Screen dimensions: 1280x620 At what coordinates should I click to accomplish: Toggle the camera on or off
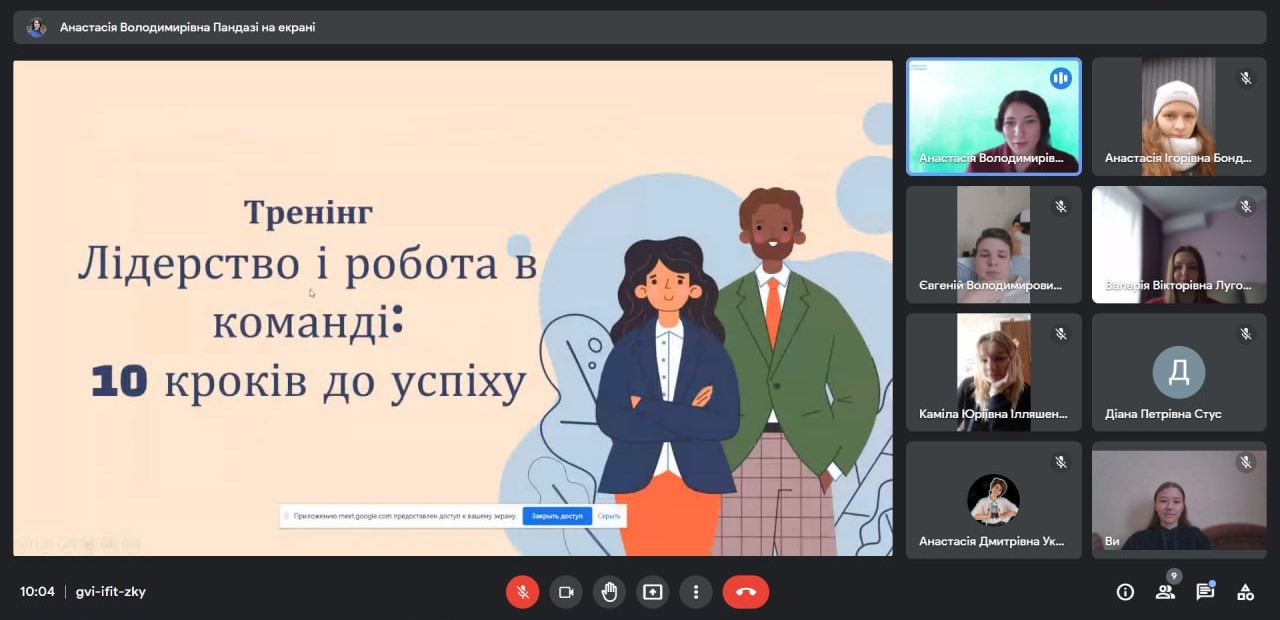565,592
